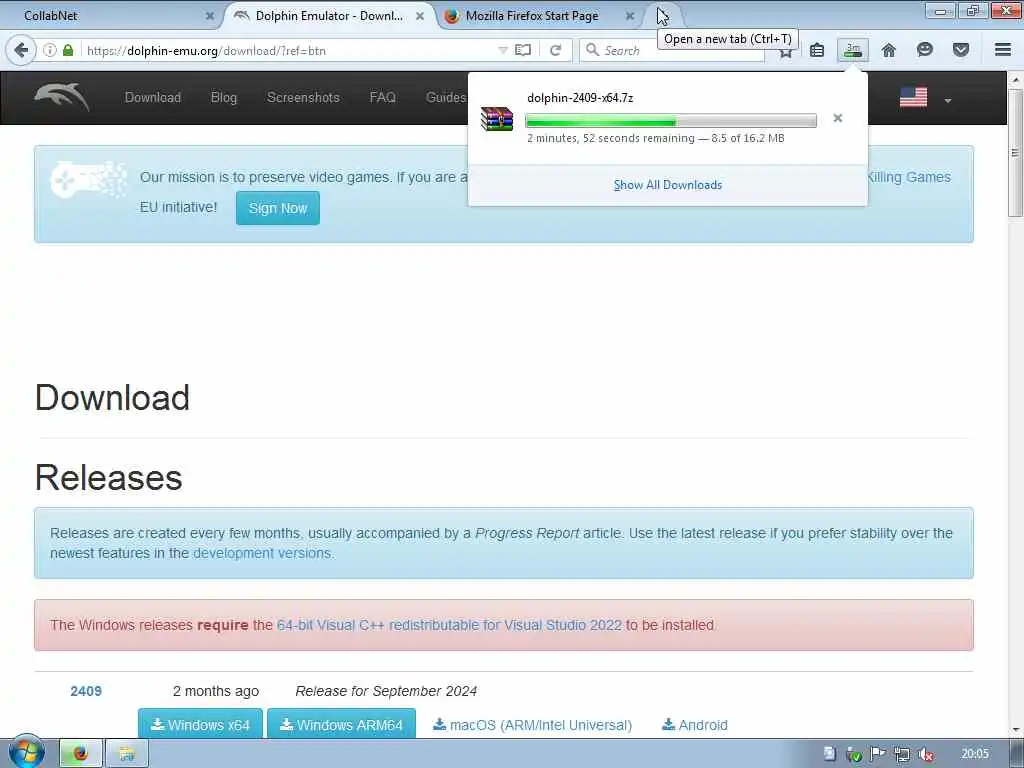Viewport: 1024px width, 768px height.
Task: Open the FAQ nav menu item
Action: [x=382, y=97]
